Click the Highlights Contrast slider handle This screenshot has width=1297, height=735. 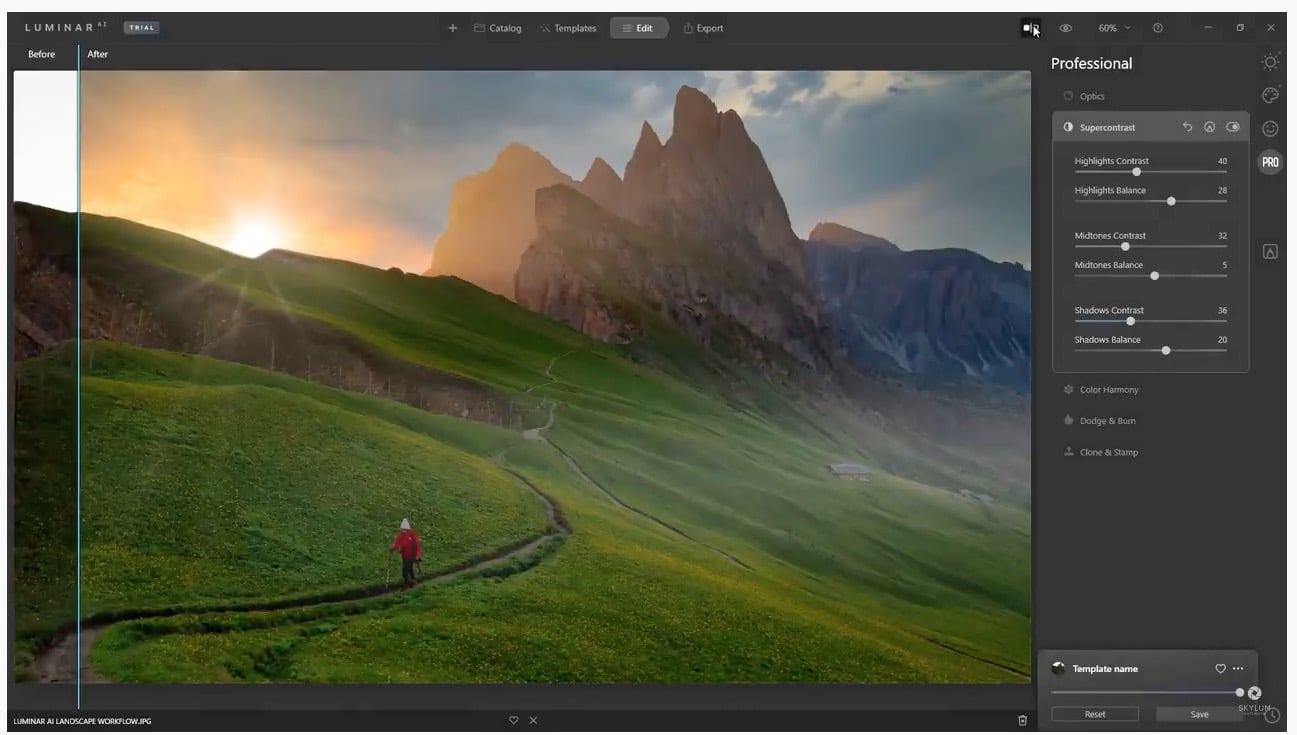coord(1136,172)
